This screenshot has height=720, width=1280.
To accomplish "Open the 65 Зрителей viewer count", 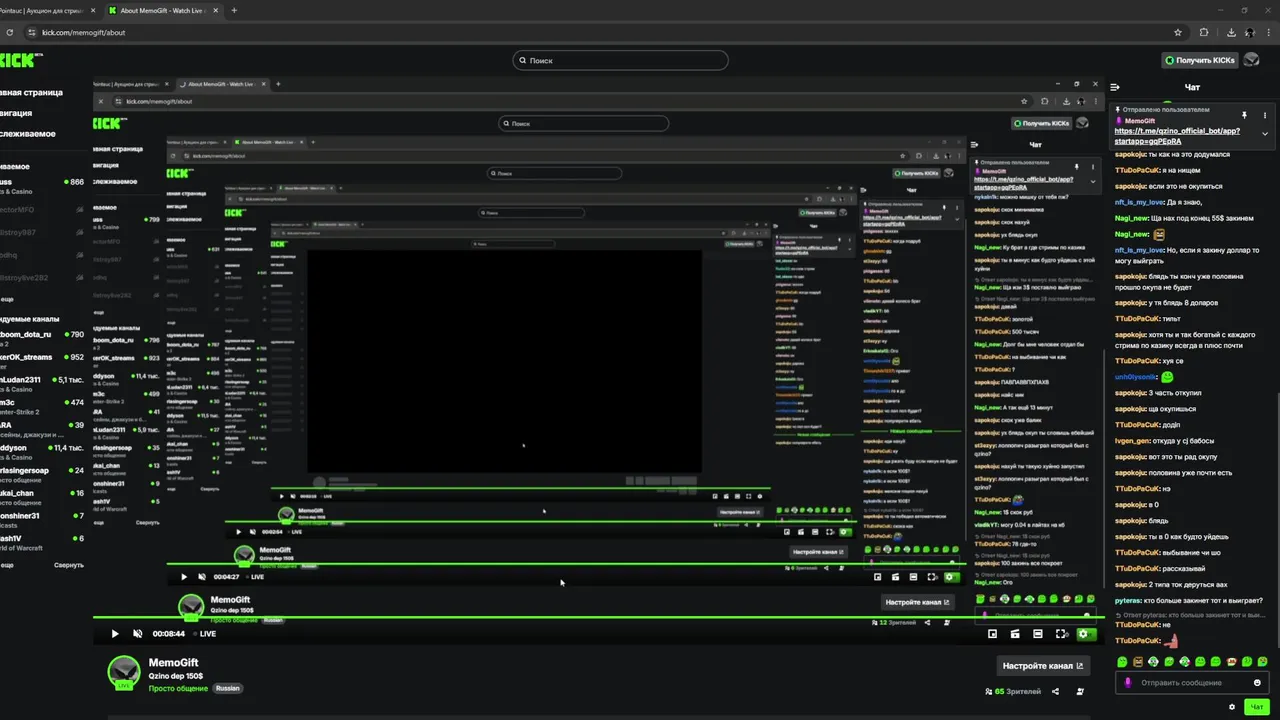I will tap(1013, 691).
